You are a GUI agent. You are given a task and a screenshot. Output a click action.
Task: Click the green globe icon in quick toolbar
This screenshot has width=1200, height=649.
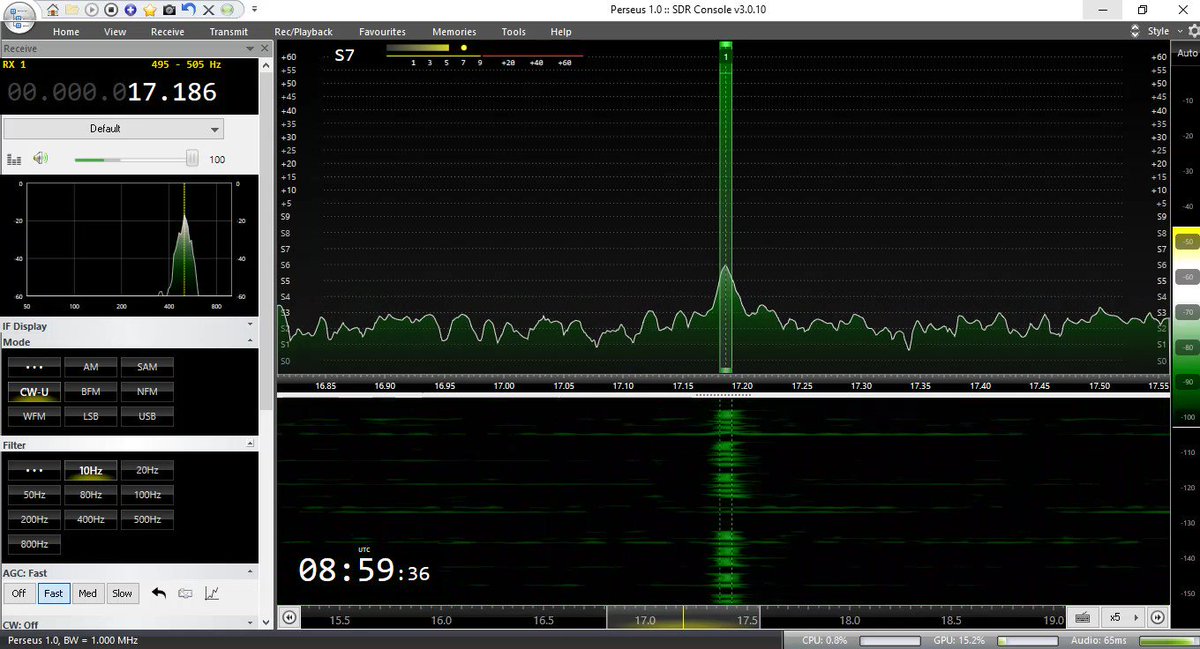tap(227, 9)
